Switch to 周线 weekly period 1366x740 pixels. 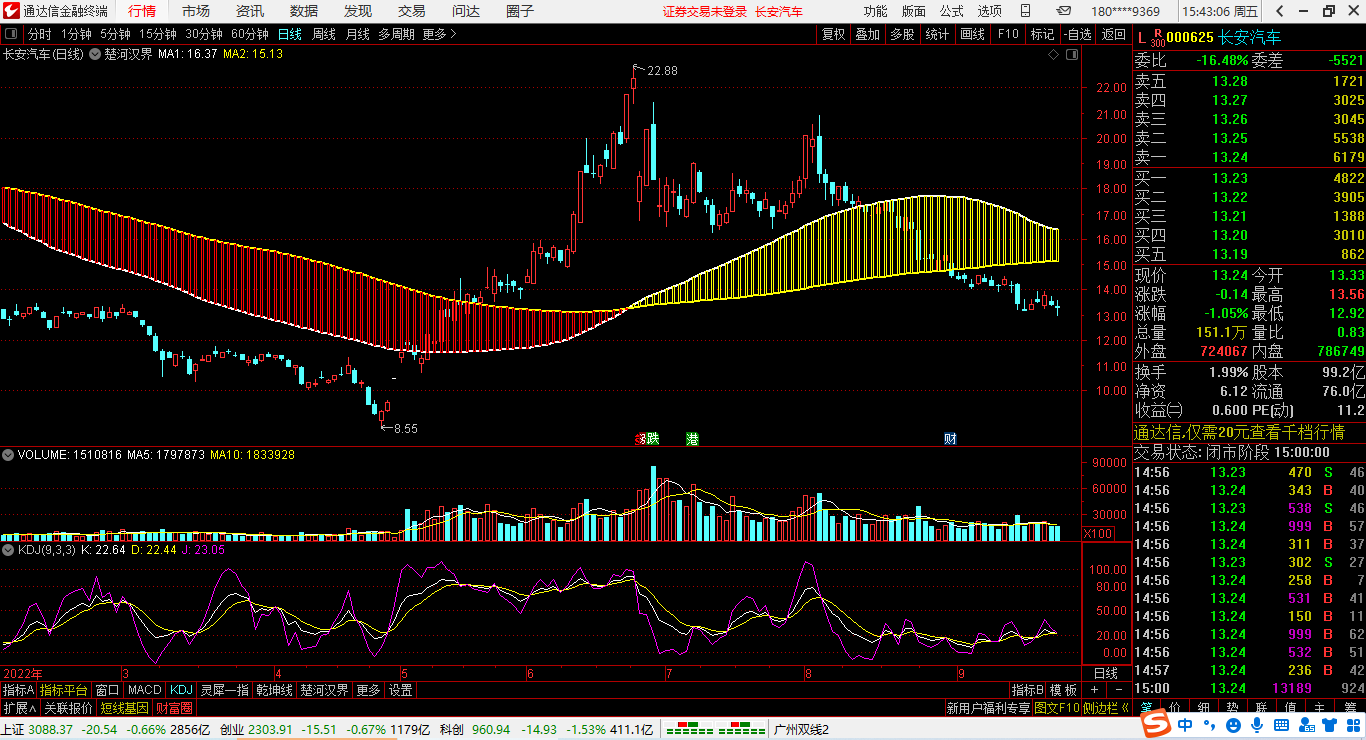click(324, 34)
